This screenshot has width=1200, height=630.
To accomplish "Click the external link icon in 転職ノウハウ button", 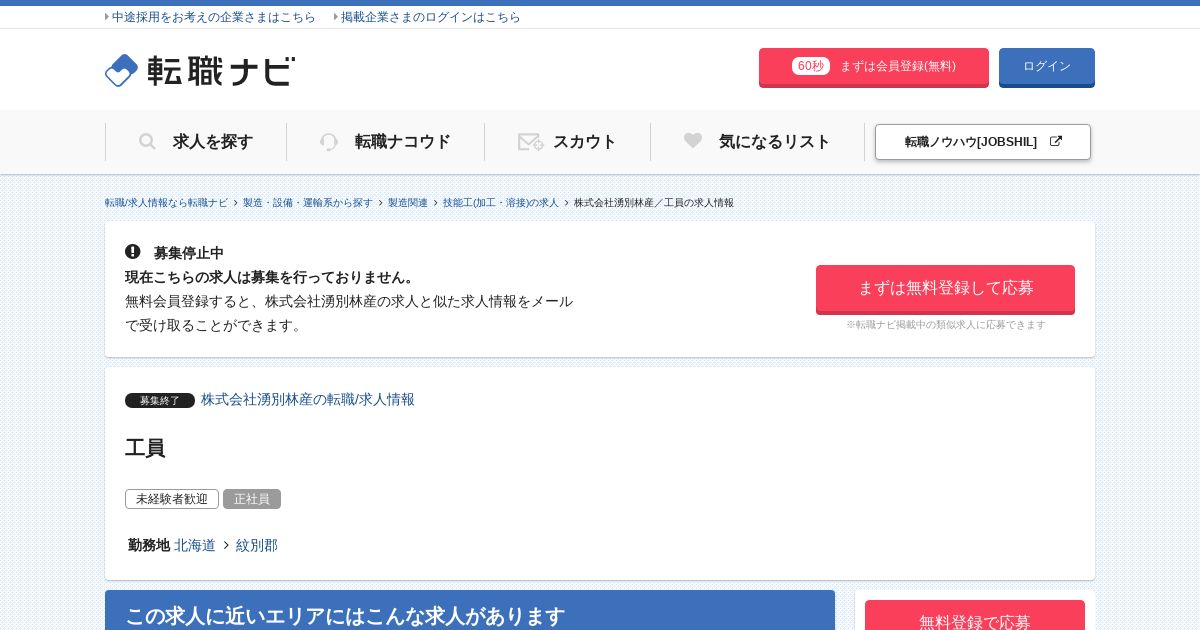I will 1056,142.
